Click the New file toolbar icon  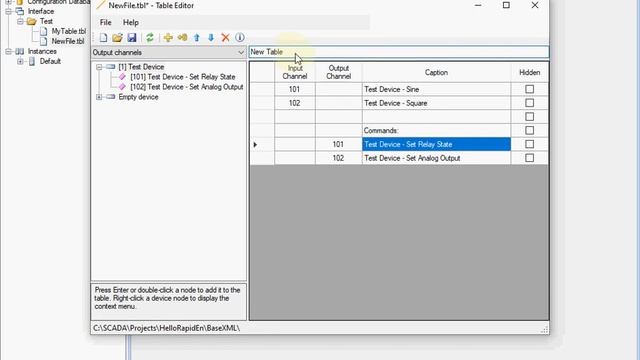(103, 38)
